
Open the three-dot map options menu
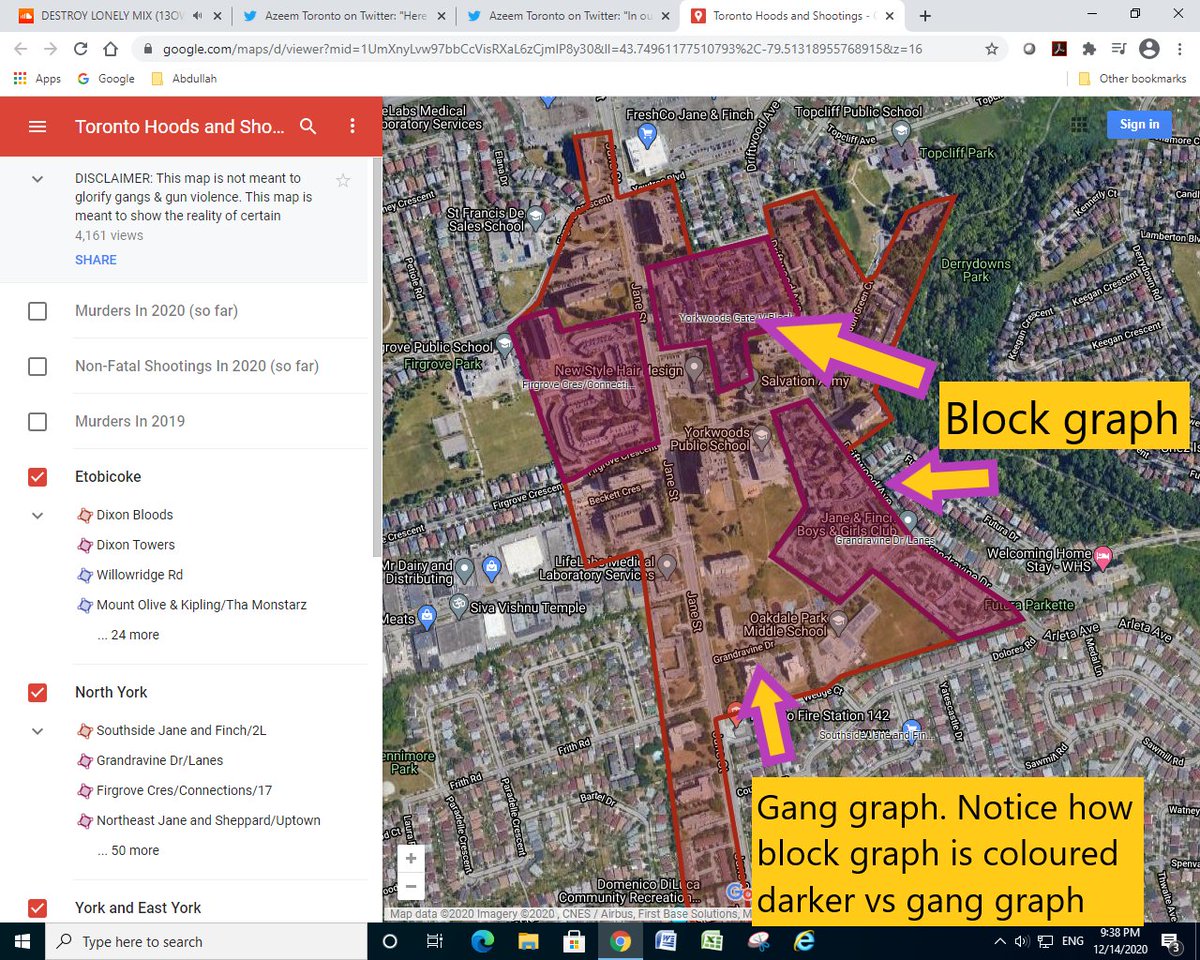click(352, 126)
